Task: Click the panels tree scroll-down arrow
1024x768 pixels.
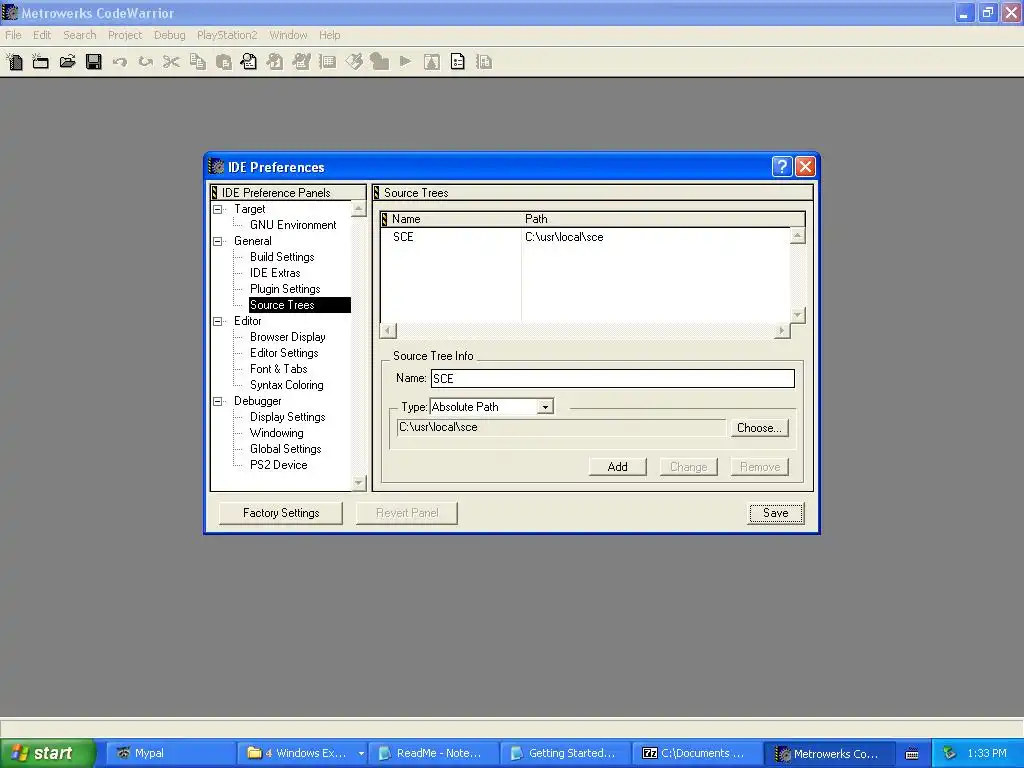Action: point(359,483)
